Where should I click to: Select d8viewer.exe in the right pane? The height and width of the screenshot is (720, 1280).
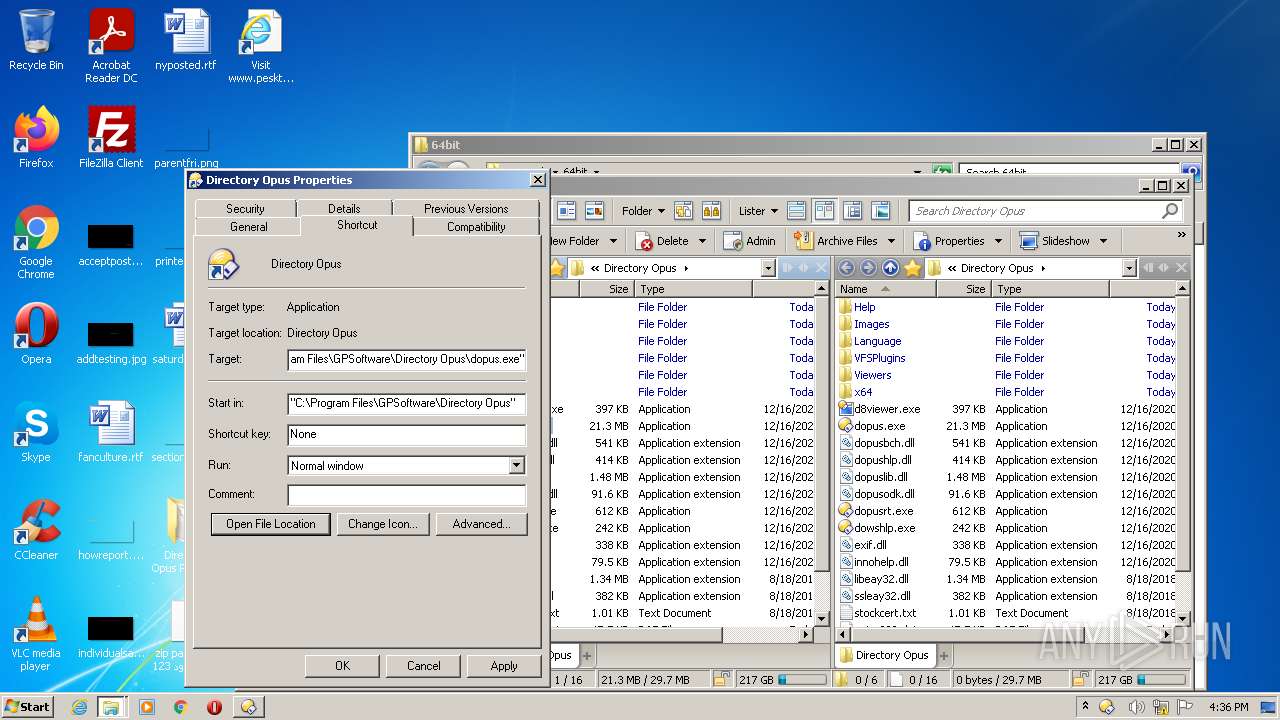(886, 409)
